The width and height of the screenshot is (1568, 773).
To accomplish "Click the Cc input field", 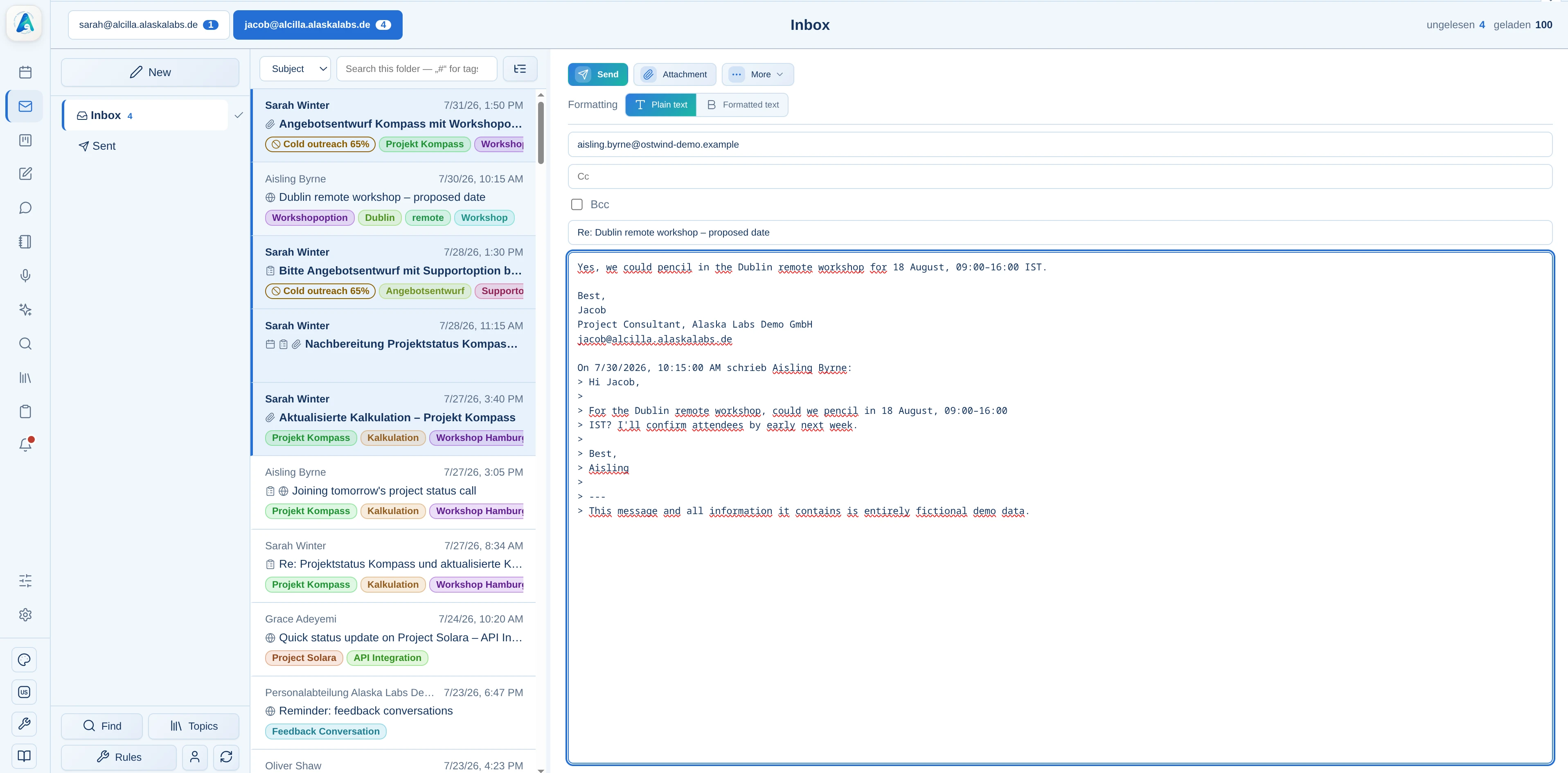I will 1060,176.
